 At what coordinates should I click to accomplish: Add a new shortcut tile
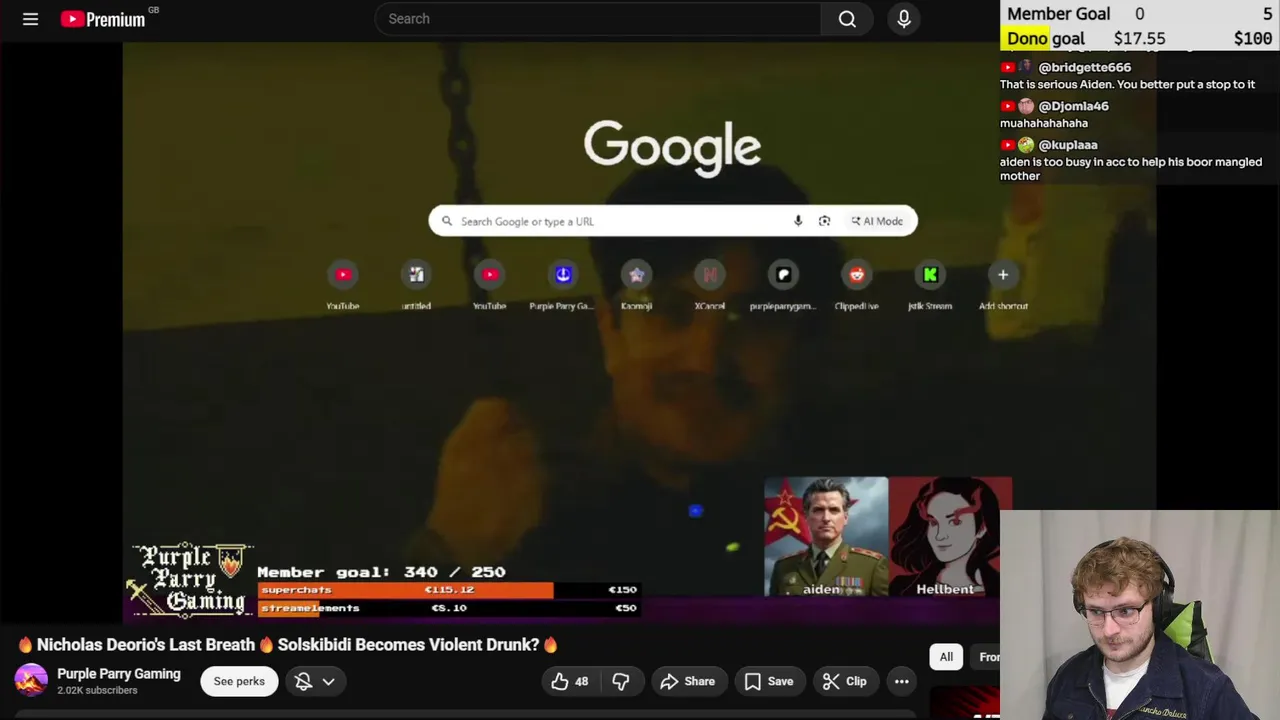point(1003,285)
